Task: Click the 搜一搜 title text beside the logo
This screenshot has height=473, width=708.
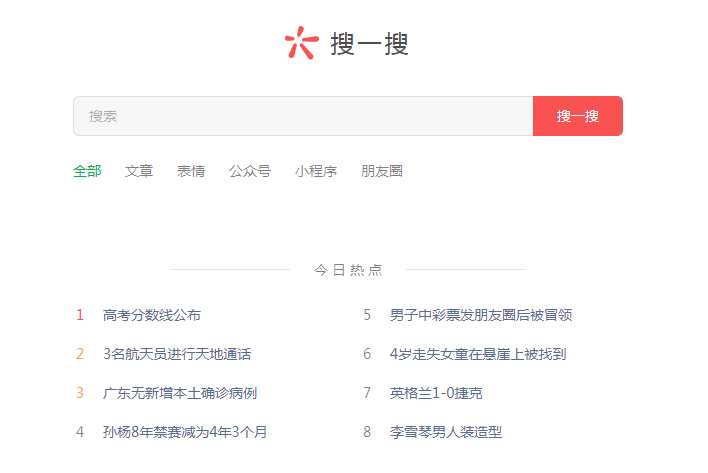Action: (370, 44)
